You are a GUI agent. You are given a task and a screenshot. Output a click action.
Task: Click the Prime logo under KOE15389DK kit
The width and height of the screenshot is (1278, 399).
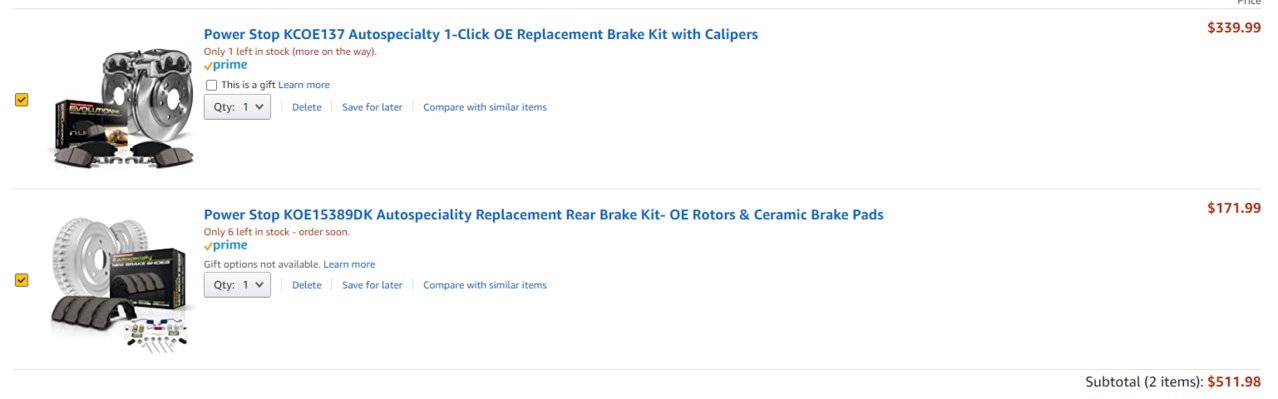coord(225,245)
